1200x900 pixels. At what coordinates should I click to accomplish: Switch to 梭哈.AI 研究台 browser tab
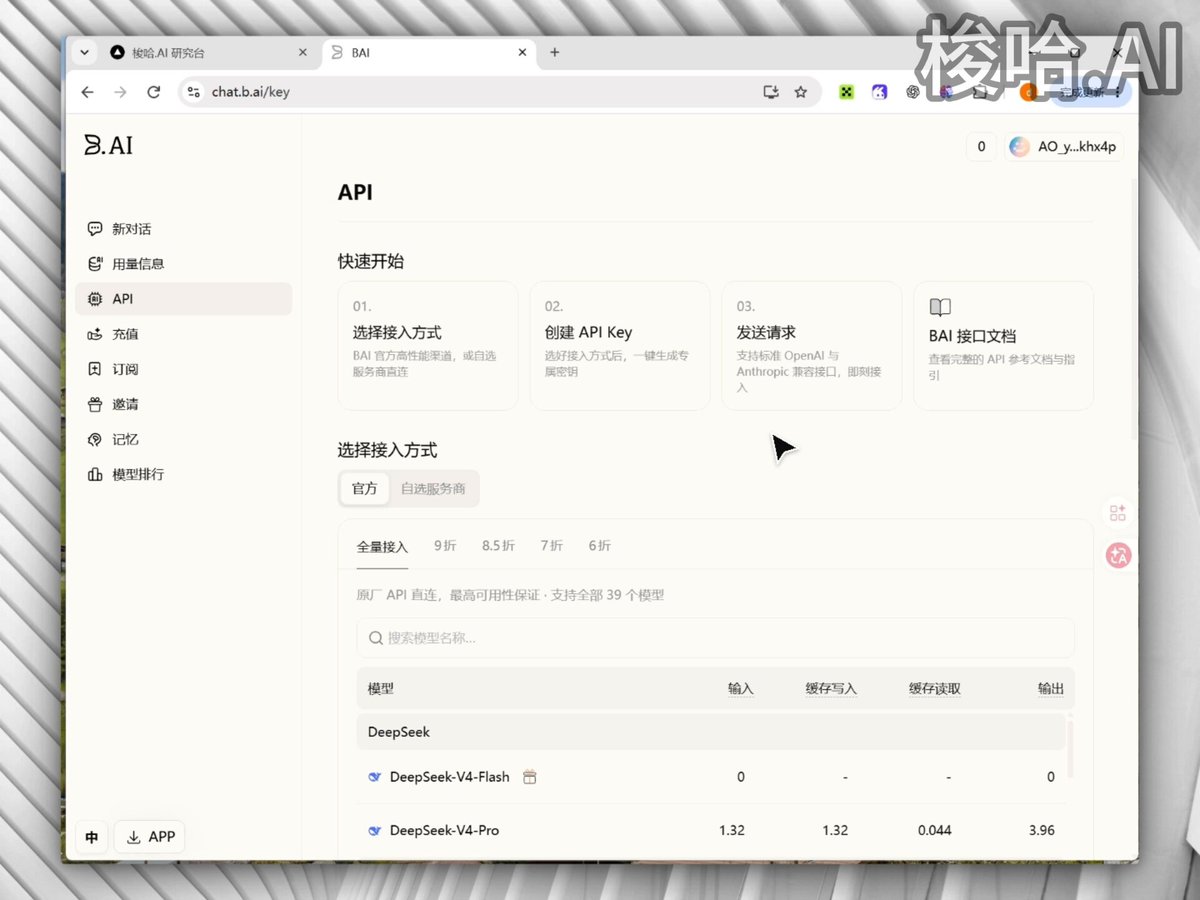(209, 53)
